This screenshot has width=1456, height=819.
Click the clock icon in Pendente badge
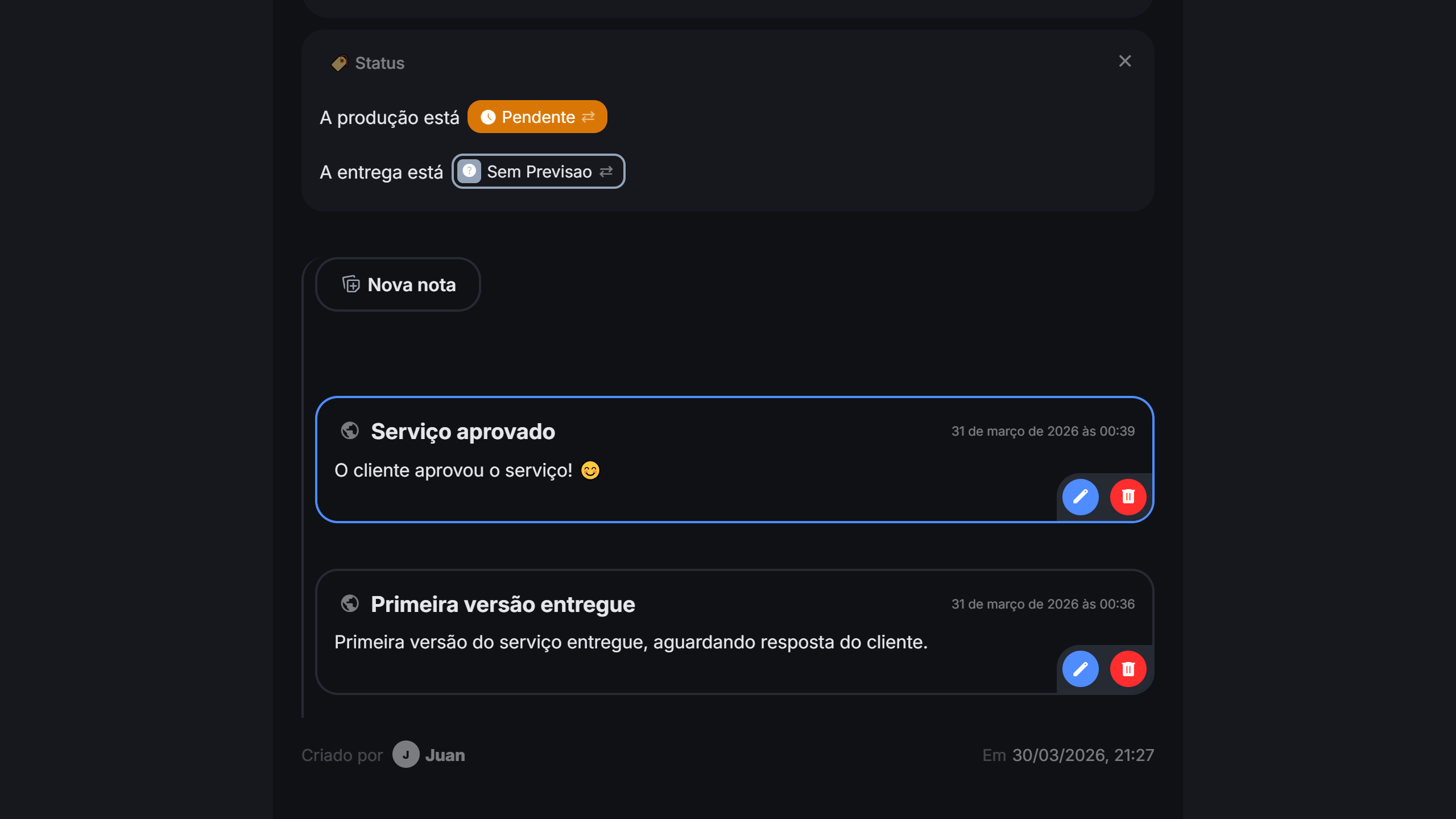(488, 117)
